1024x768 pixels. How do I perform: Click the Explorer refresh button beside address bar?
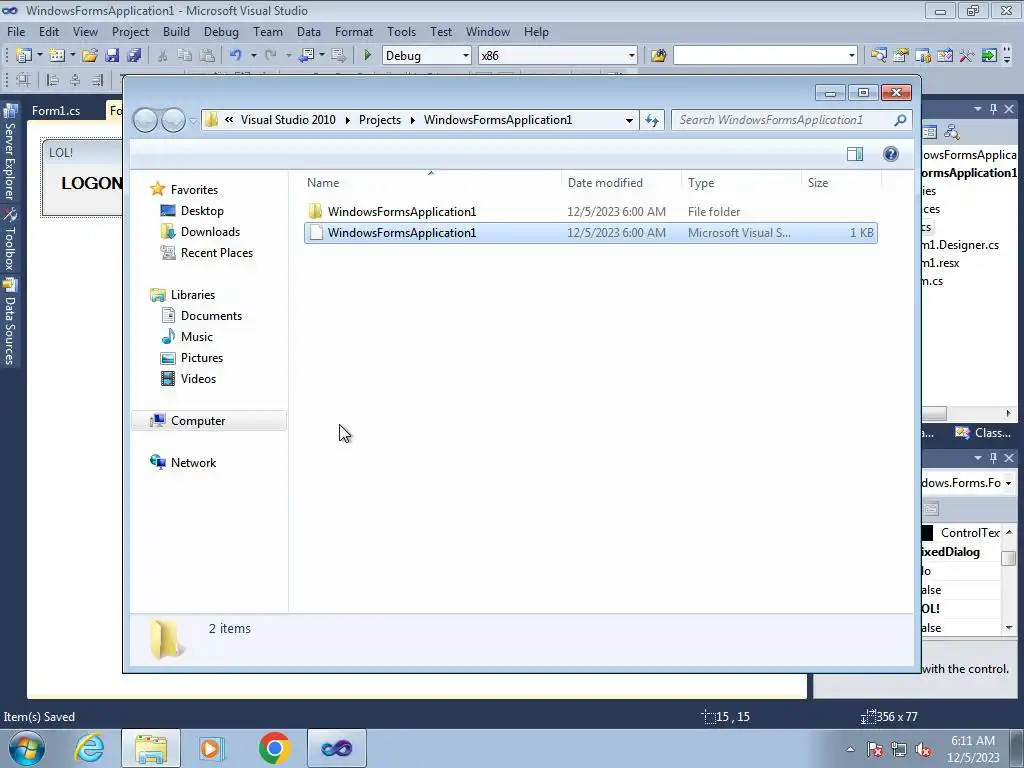[x=652, y=120]
